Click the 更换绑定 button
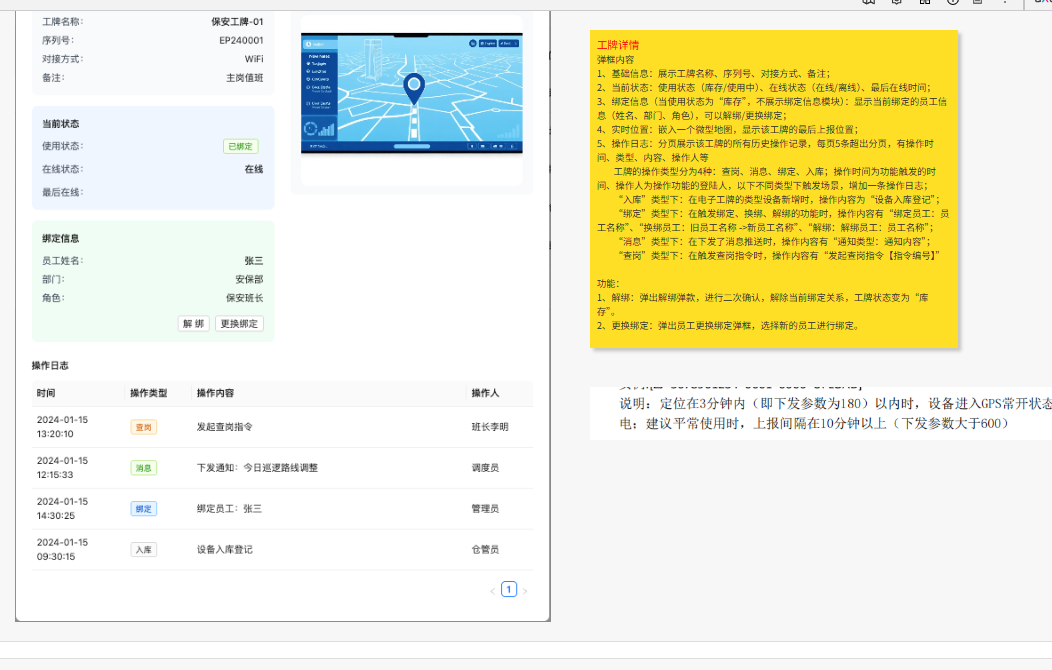Screen dimensions: 1052x670 pyautogui.click(x=239, y=323)
